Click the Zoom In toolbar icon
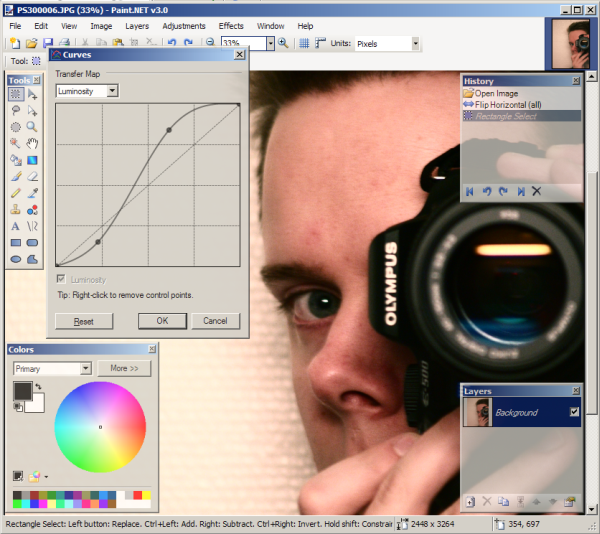The width and height of the screenshot is (600, 534). point(283,43)
